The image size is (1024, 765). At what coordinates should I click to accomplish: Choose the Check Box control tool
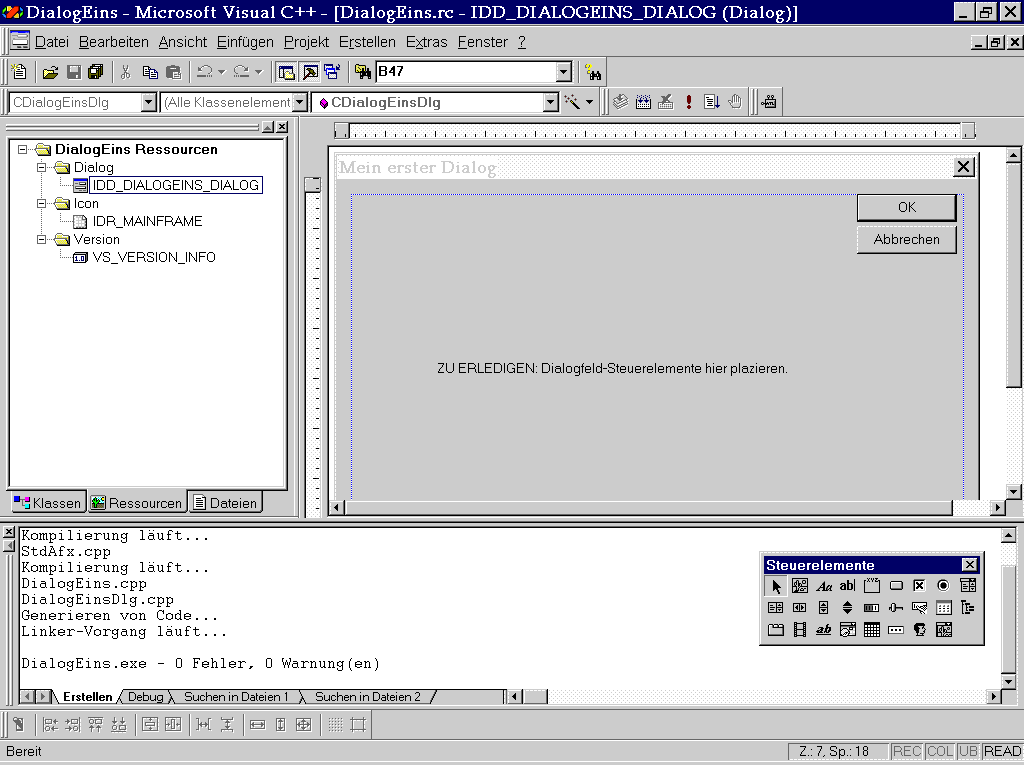pos(919,586)
